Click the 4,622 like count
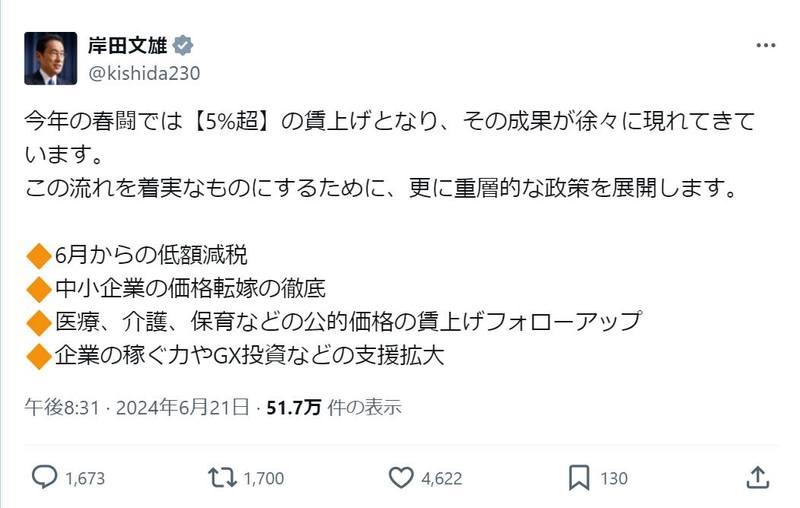This screenshot has height=508, width=800. (442, 478)
